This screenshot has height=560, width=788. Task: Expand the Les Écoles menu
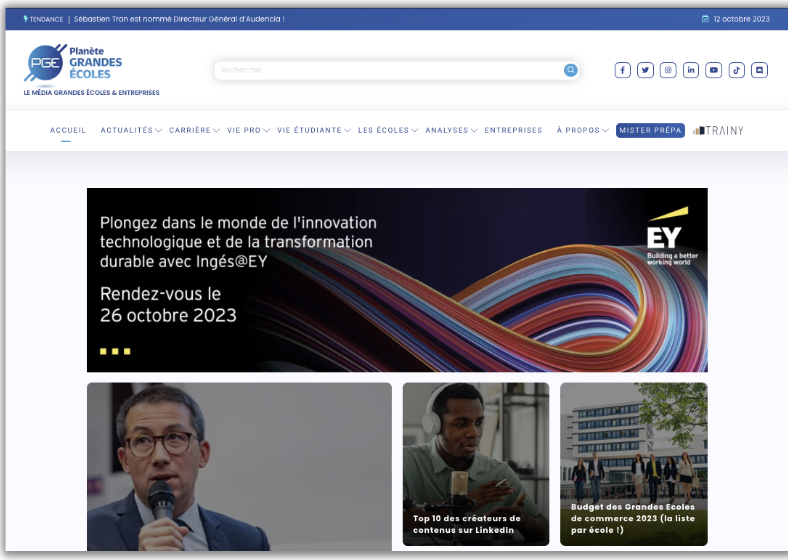(x=387, y=130)
